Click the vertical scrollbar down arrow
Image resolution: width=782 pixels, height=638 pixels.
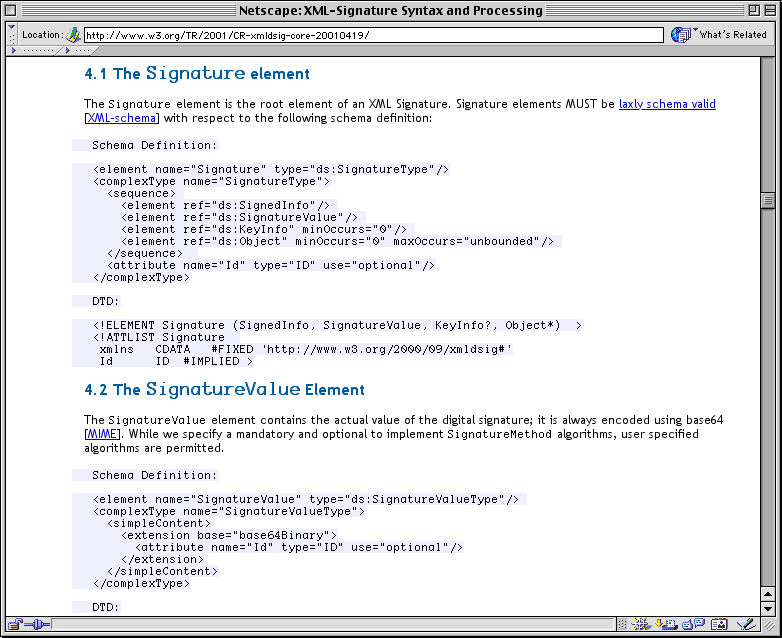768,607
